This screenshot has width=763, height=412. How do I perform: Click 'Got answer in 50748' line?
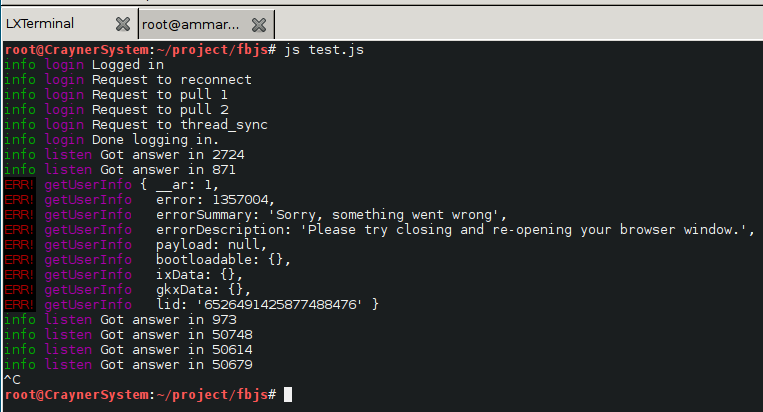(176, 335)
